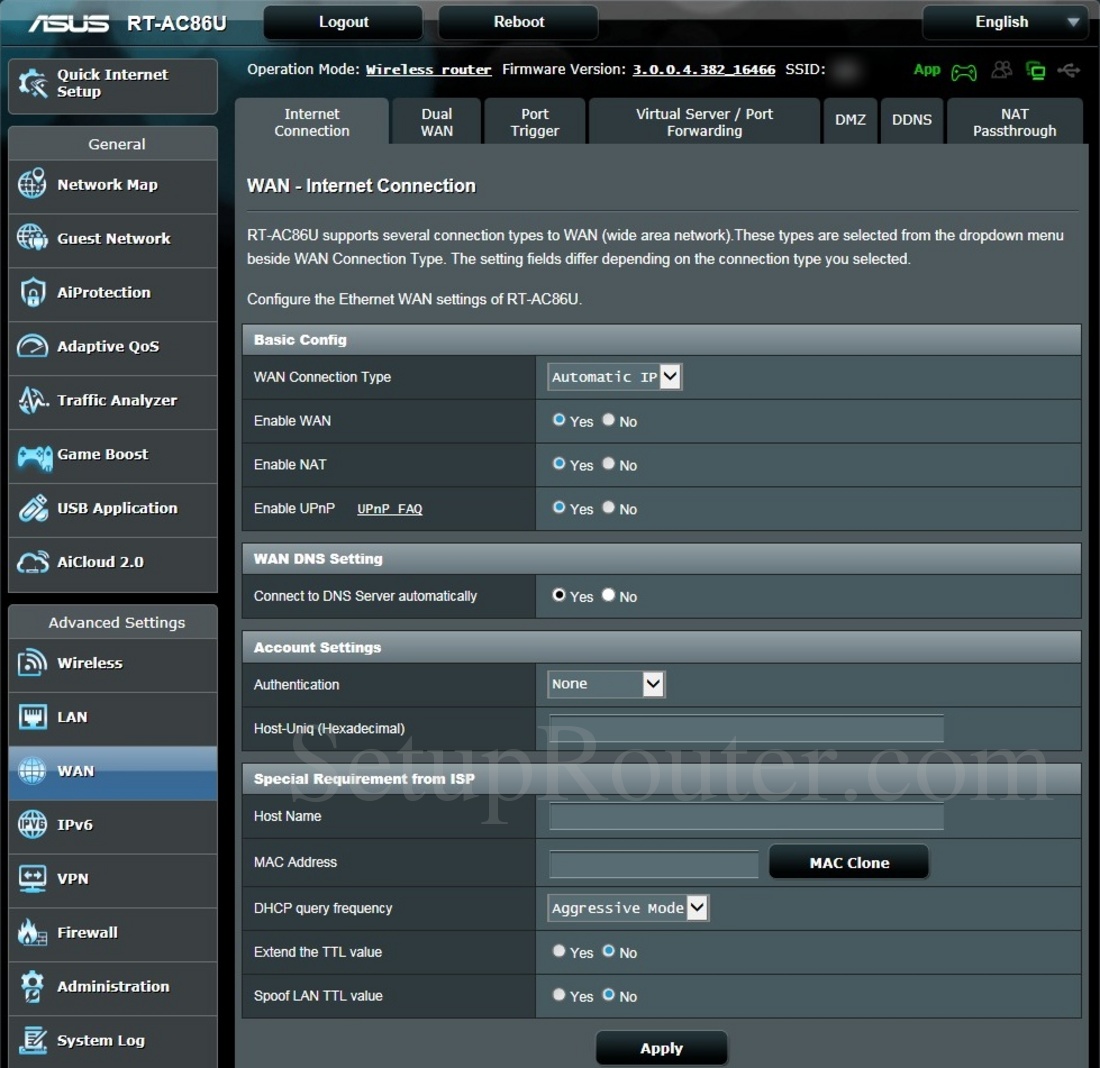Select Yes for Extend the TTL value
The width and height of the screenshot is (1100, 1068).
(559, 952)
